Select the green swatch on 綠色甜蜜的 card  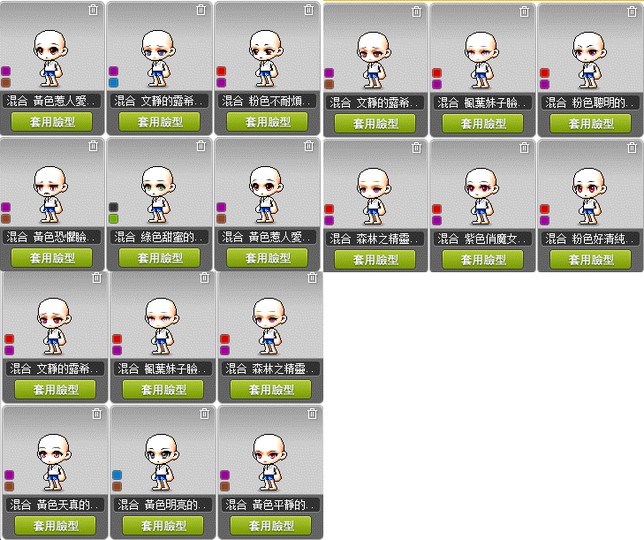[x=114, y=219]
